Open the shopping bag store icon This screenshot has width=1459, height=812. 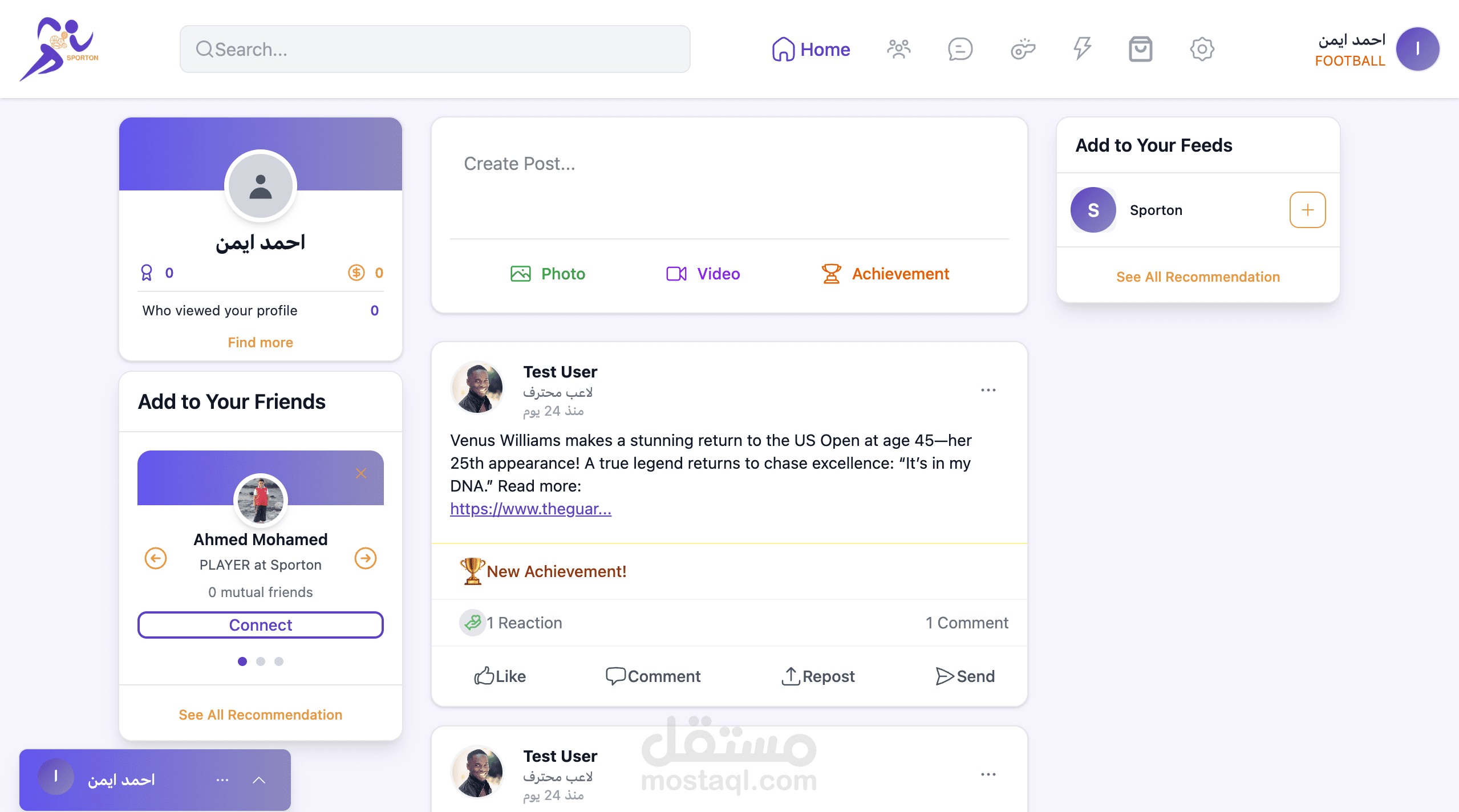[1140, 49]
